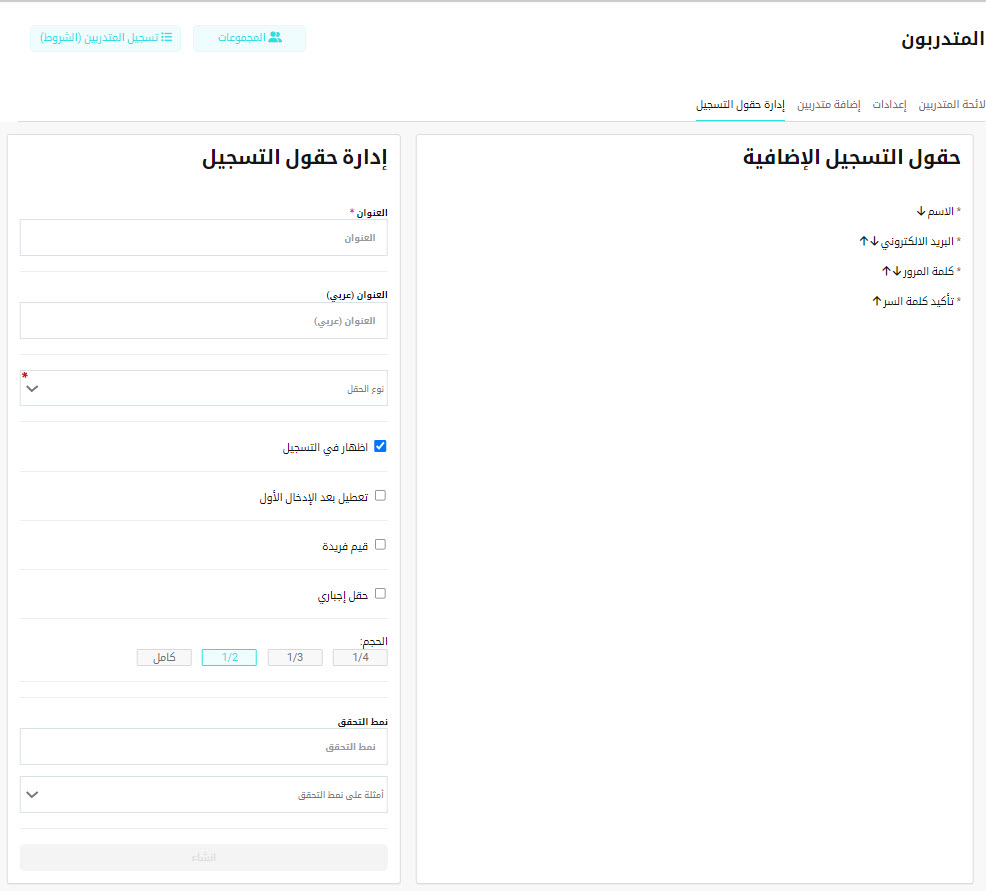This screenshot has width=986, height=891.
Task: Move كلمة المرور field down
Action: (x=897, y=271)
